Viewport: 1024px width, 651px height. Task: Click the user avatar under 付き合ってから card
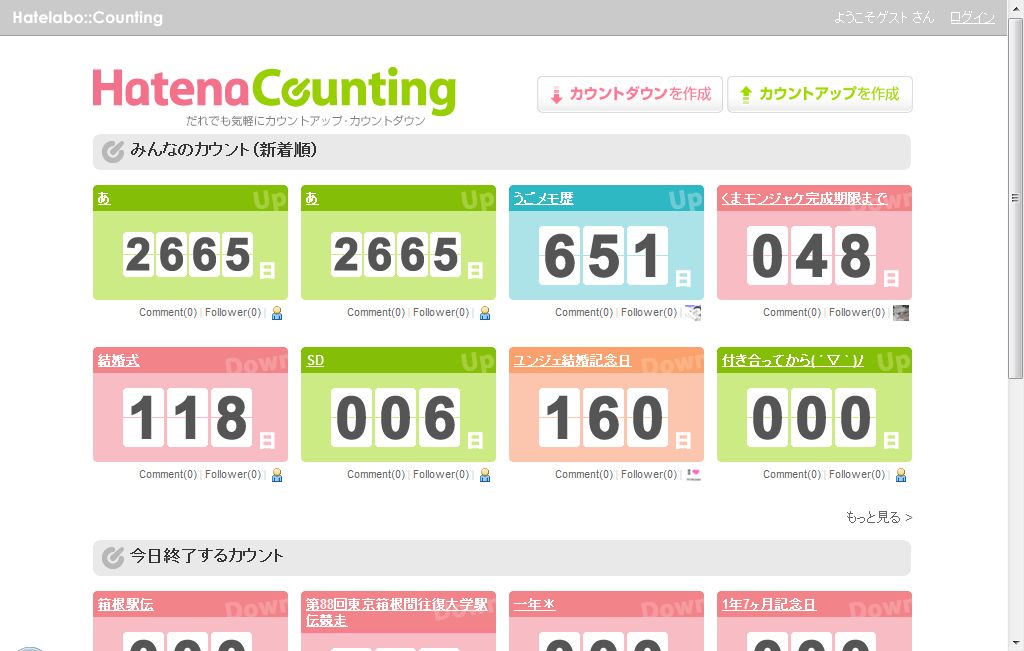901,475
